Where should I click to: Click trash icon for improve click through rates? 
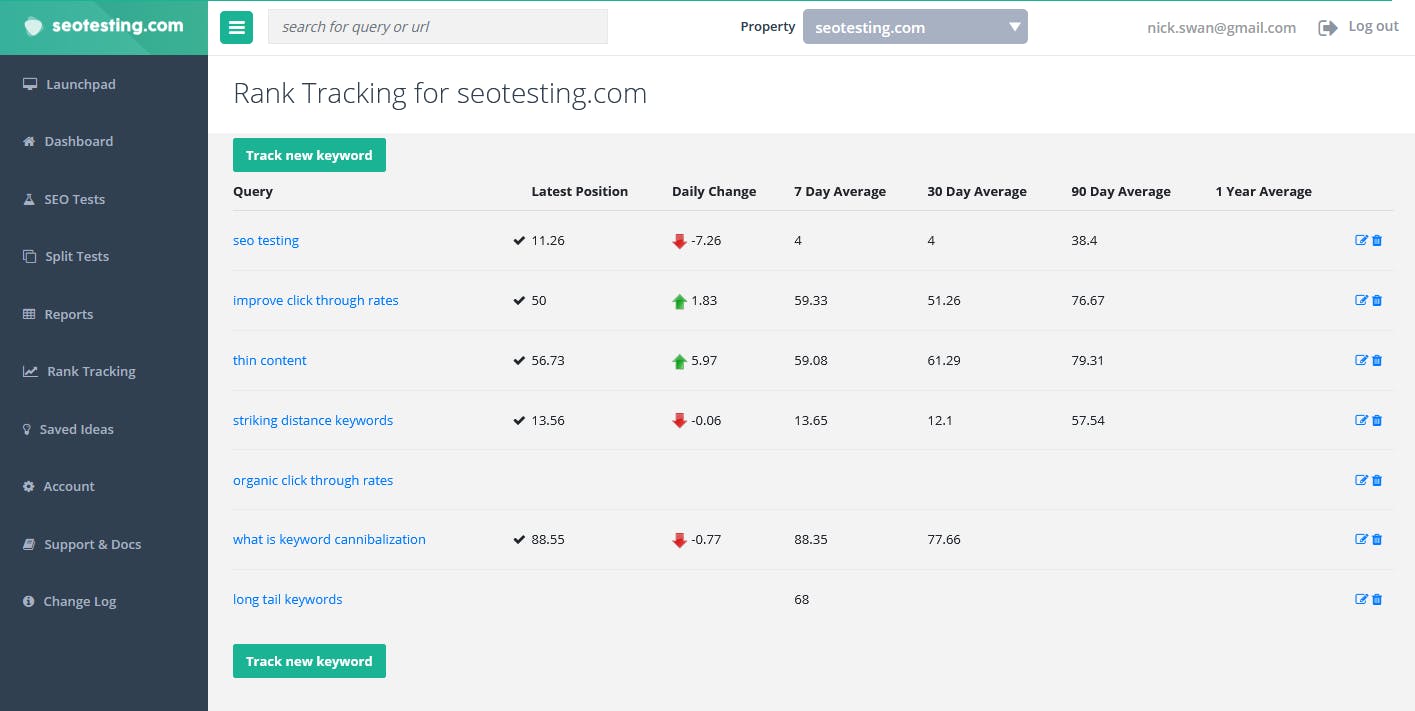[x=1377, y=300]
